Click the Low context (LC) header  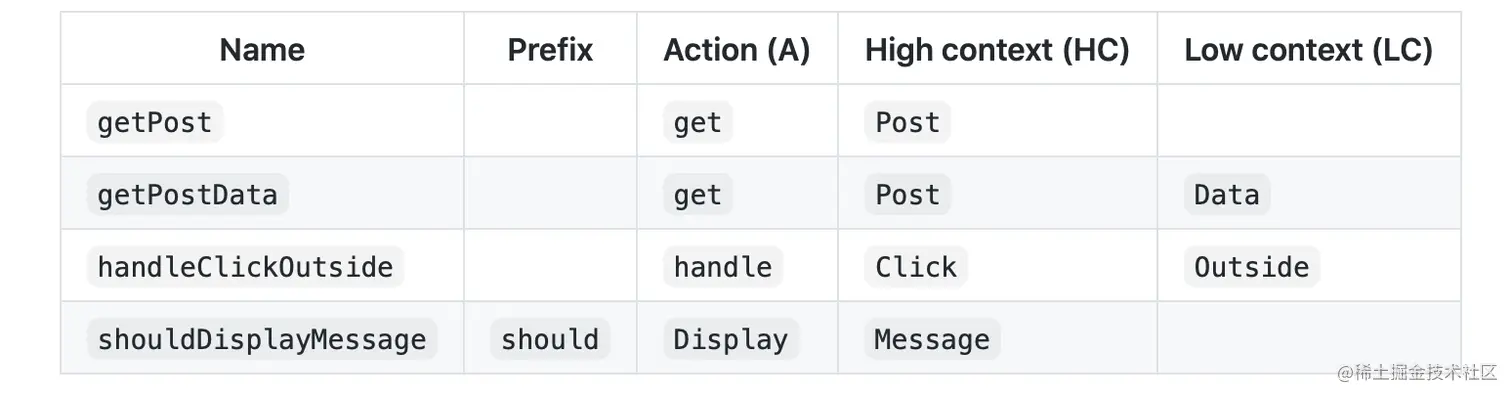(x=1308, y=49)
